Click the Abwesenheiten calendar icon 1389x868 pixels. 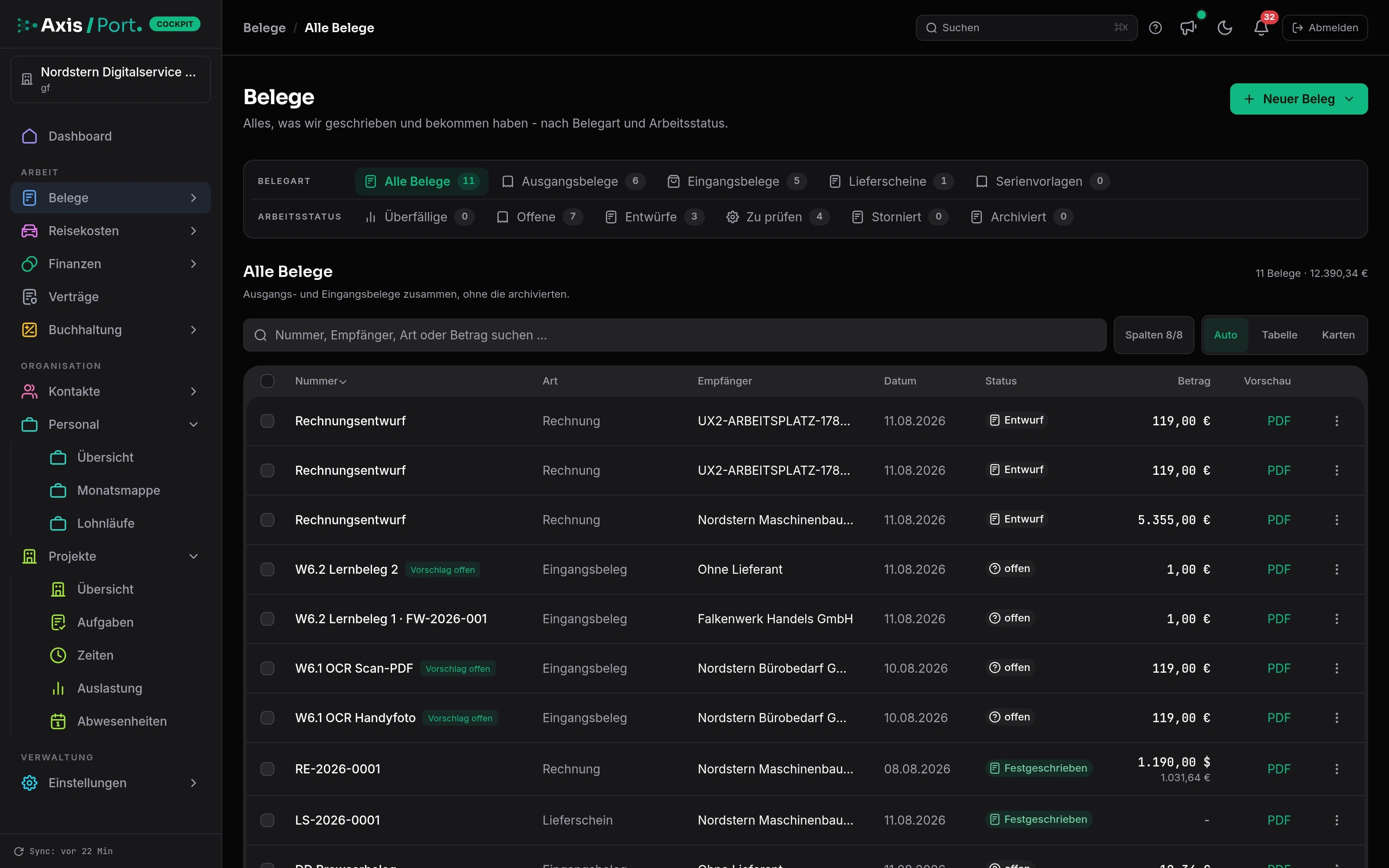tap(58, 721)
